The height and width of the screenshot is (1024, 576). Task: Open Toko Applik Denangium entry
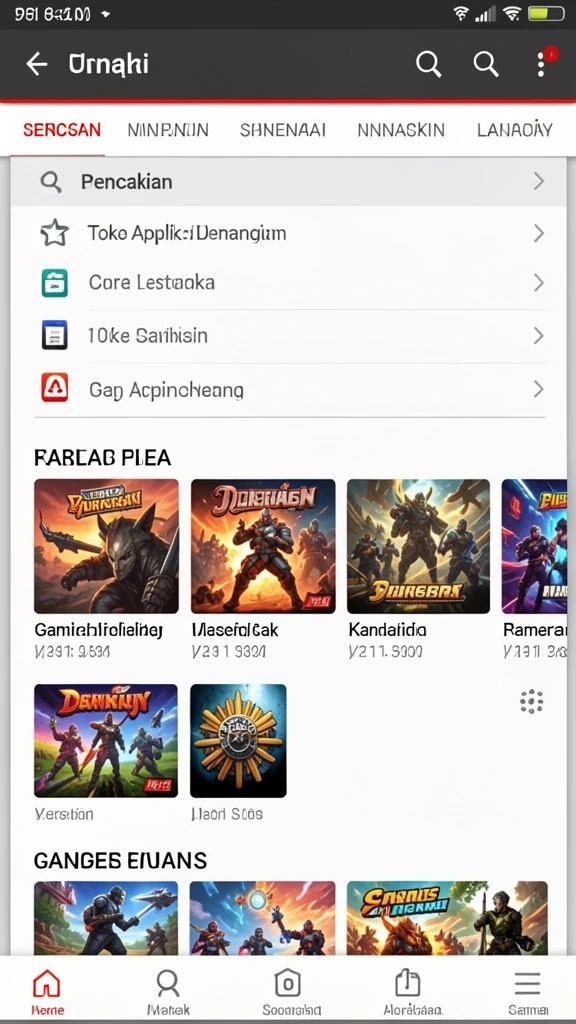tap(290, 233)
